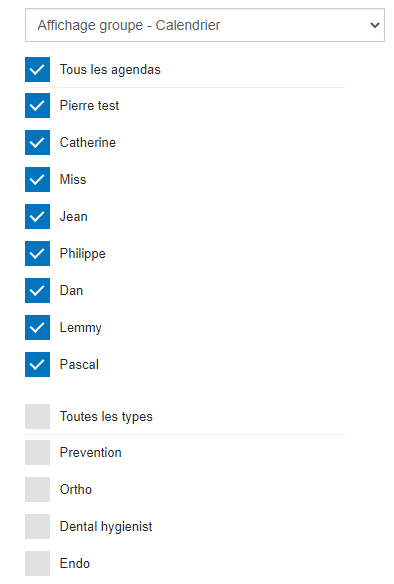Viewport: 394px width, 584px height.
Task: Toggle the Lemmy agenda checkbox
Action: (x=37, y=327)
